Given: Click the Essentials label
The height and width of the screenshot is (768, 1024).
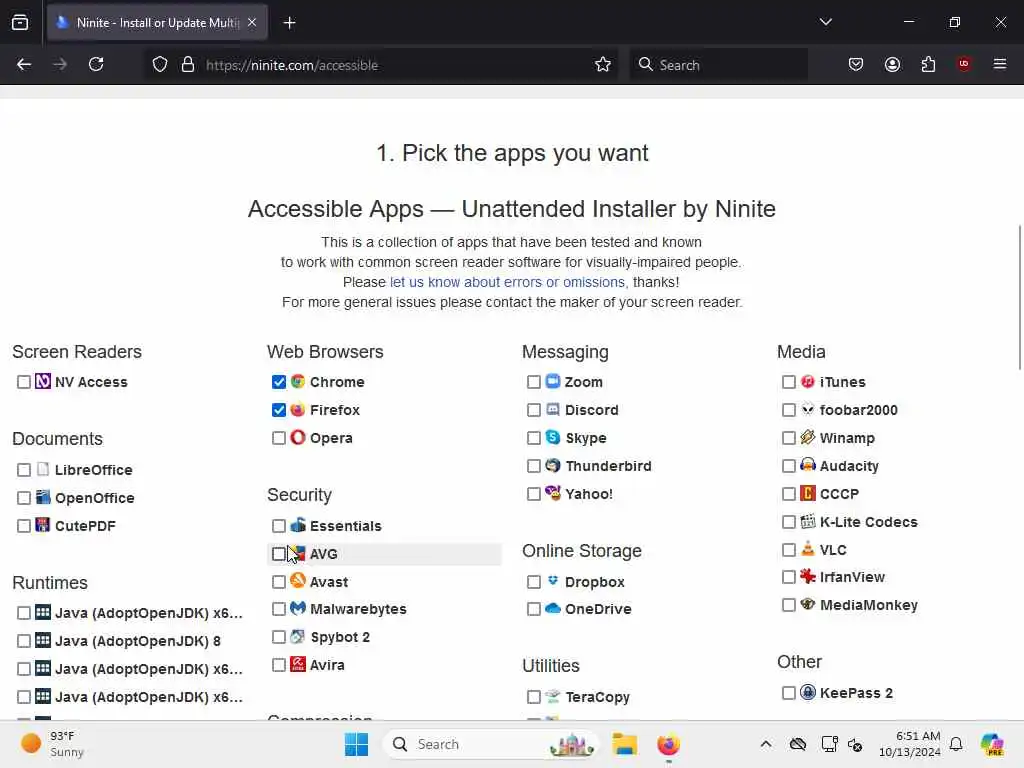Looking at the screenshot, I should click(x=345, y=526).
